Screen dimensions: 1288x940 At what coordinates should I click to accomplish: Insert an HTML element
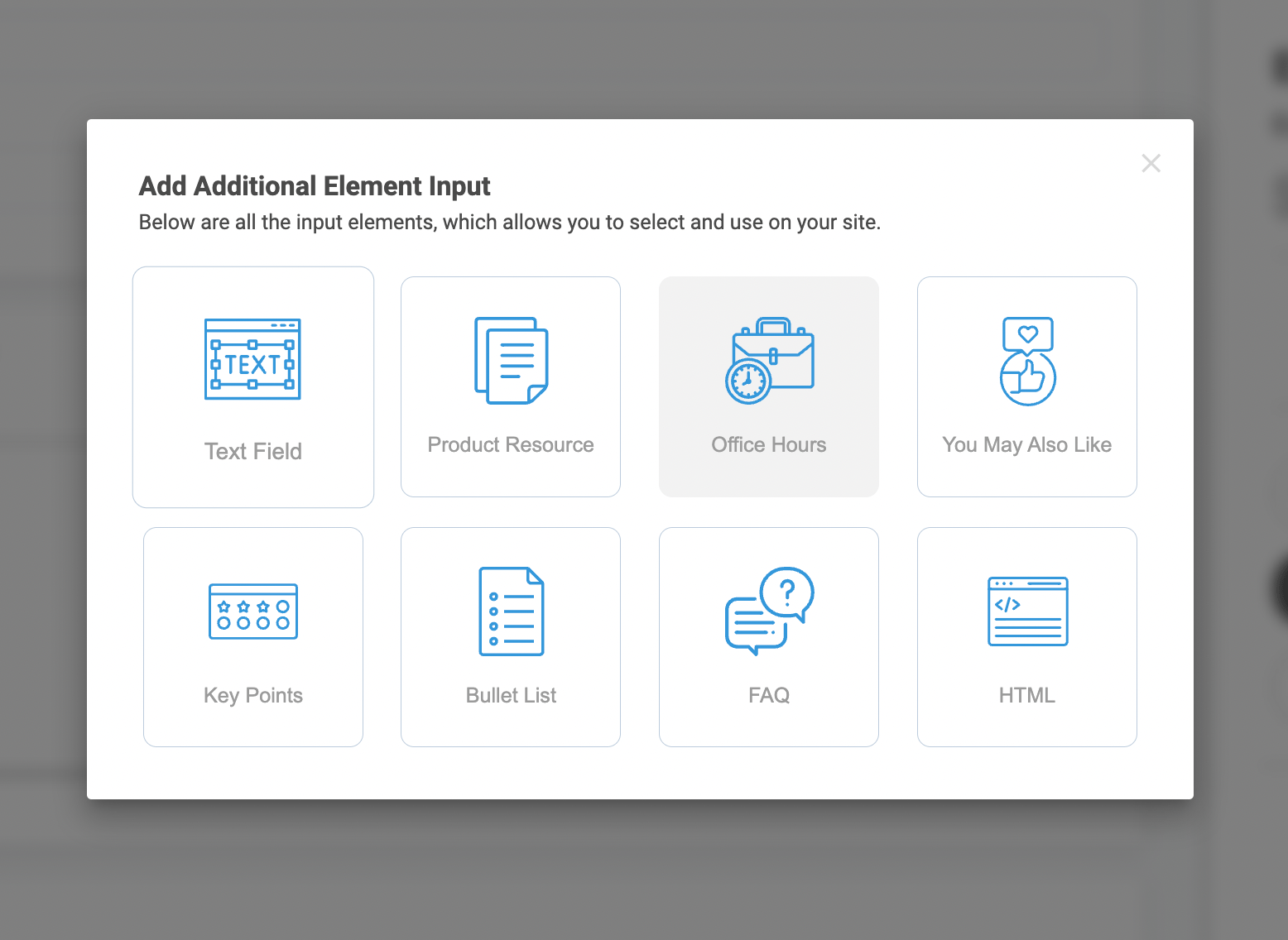click(1026, 637)
